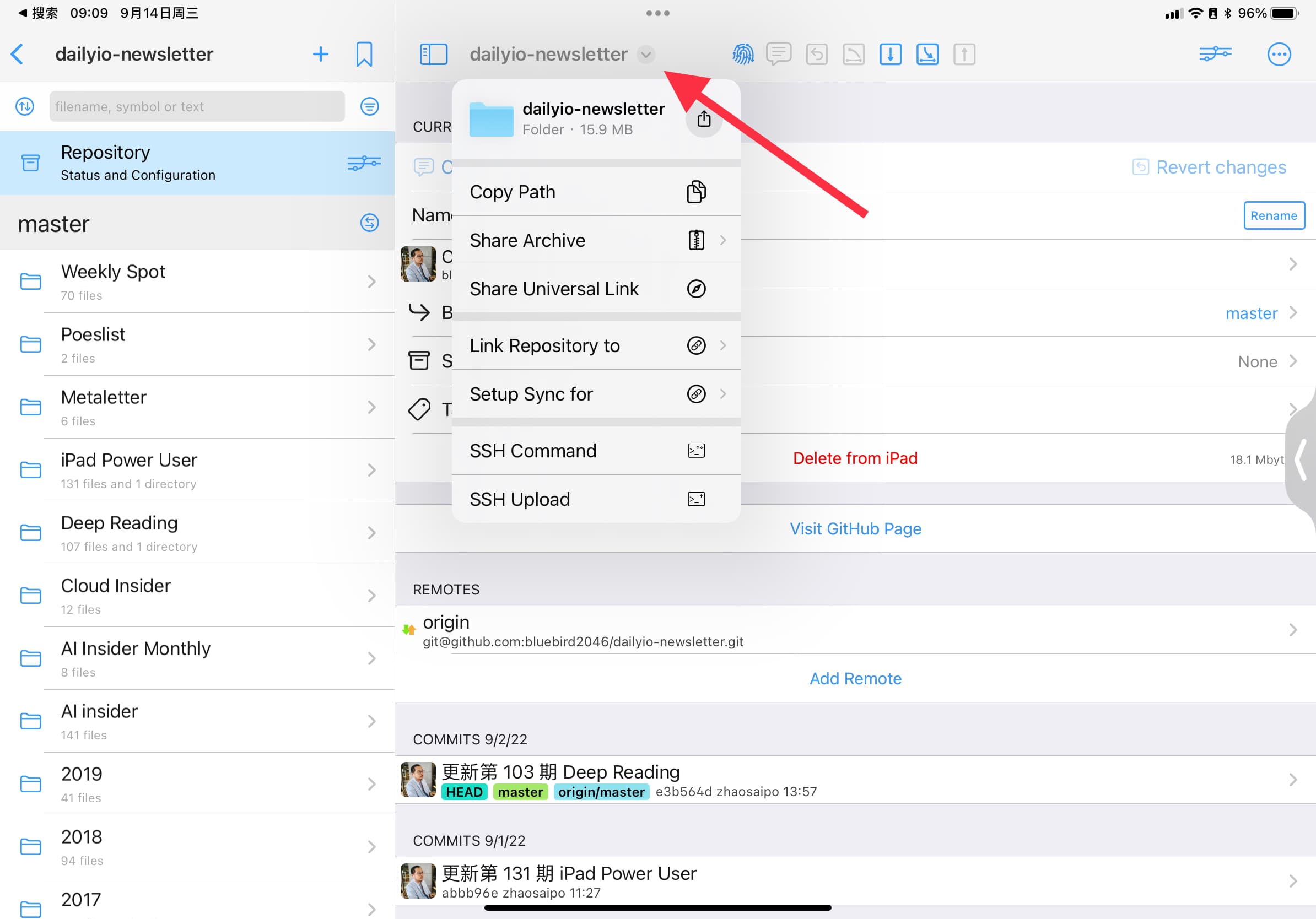1316x919 pixels.
Task: Toggle the sidebar panel icon
Action: [433, 55]
